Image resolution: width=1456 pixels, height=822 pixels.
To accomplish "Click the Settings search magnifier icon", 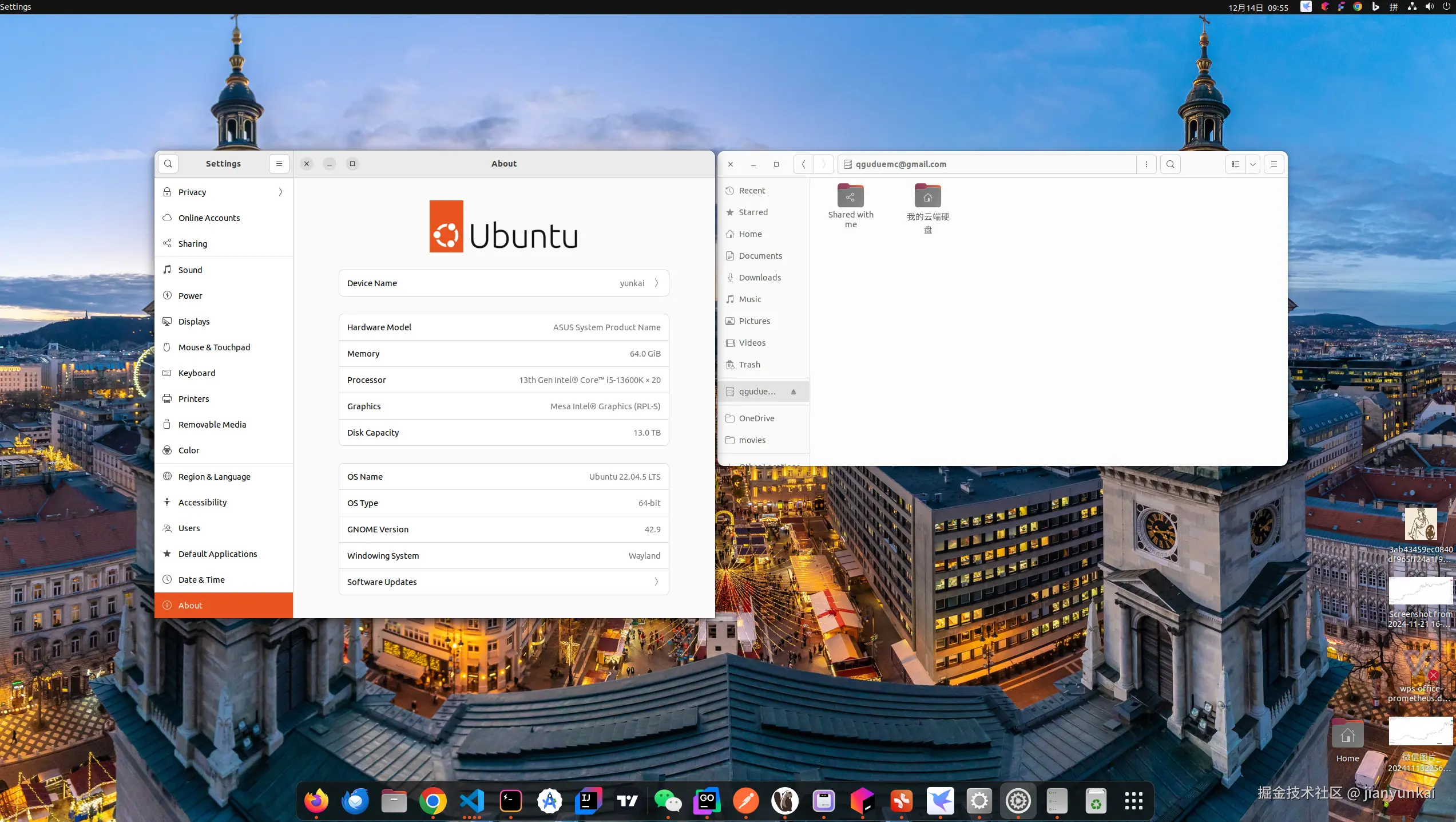I will coord(168,164).
